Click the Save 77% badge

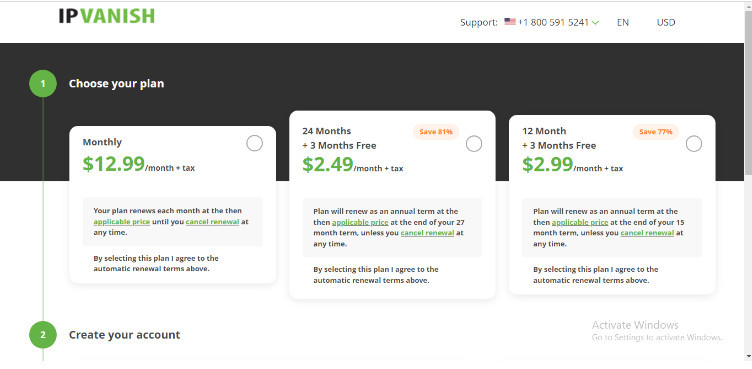[656, 131]
